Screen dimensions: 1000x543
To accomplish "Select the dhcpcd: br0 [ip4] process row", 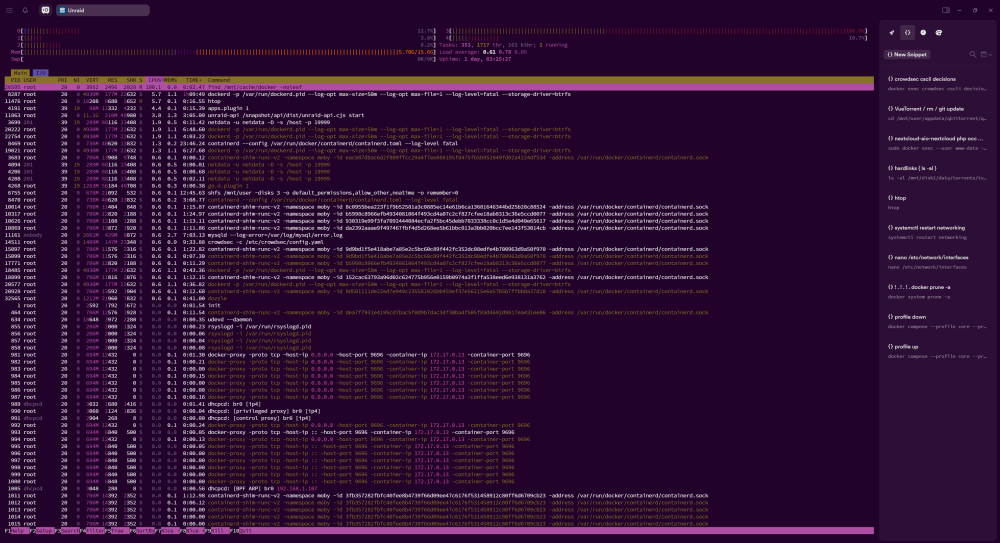I will pyautogui.click(x=439, y=404).
